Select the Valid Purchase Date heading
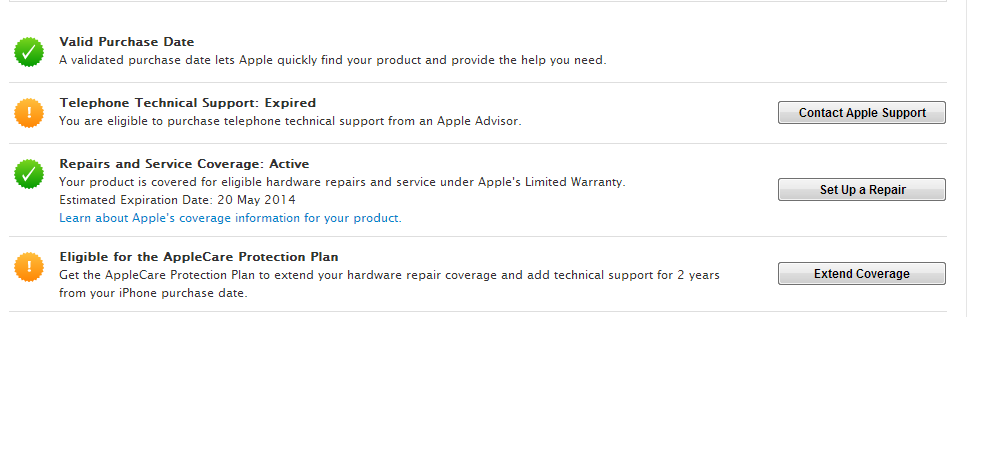994x460 pixels. click(x=127, y=42)
